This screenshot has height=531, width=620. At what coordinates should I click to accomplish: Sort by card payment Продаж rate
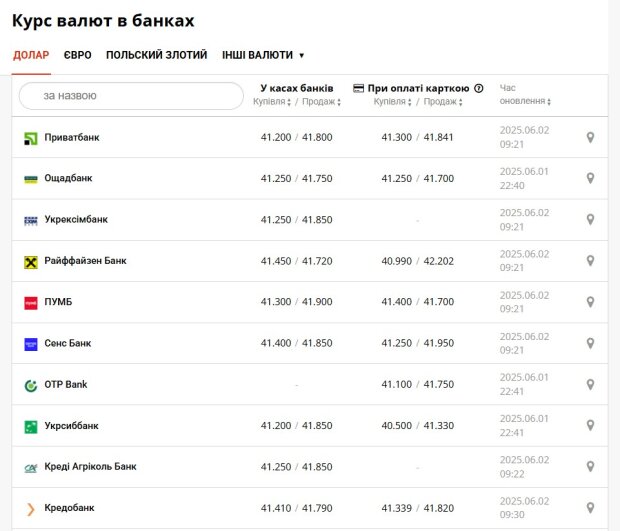tap(443, 102)
